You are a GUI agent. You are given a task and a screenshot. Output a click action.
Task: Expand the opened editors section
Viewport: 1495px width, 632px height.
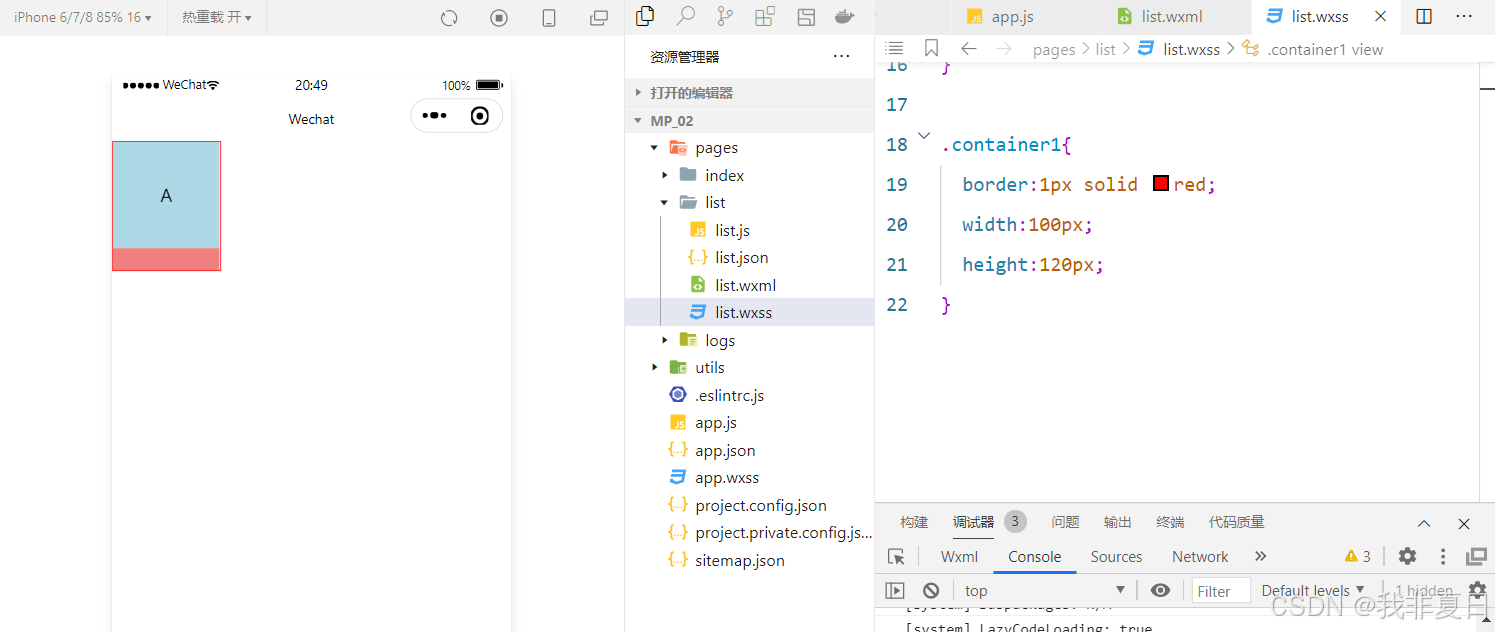749,92
